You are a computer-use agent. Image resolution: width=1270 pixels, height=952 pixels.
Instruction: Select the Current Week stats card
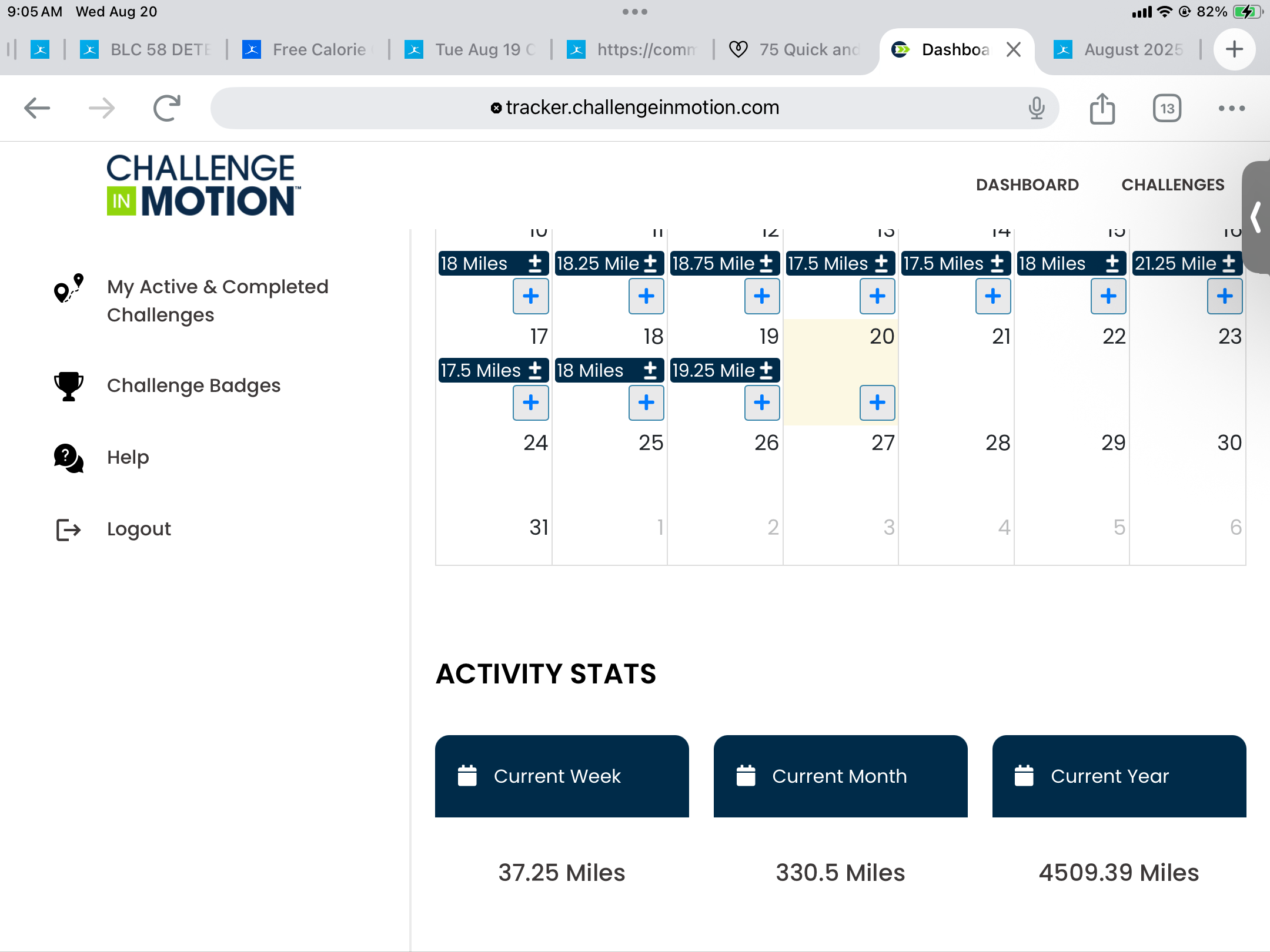pos(562,776)
